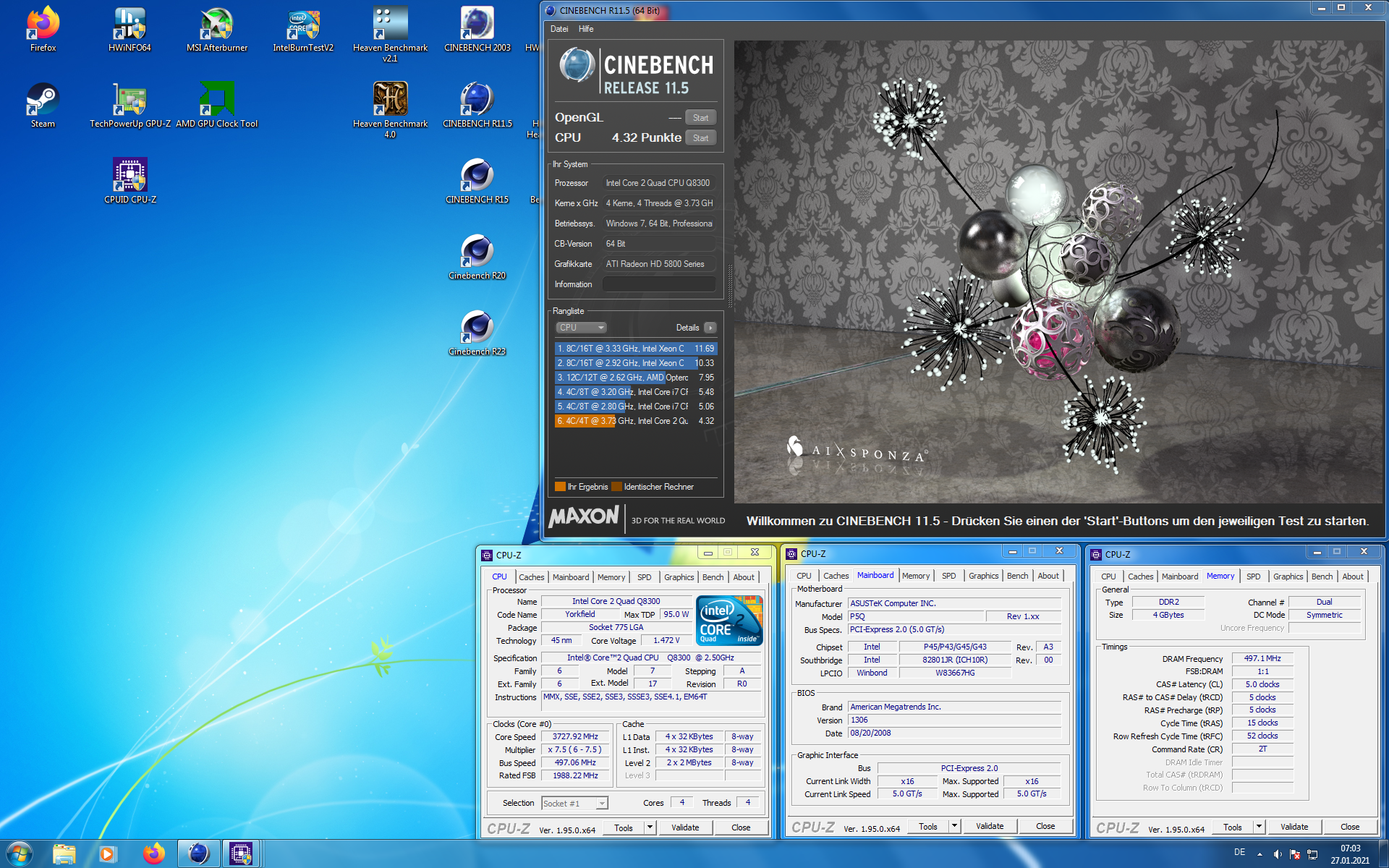Switch to CPU-Z taskbar button

pos(241,854)
